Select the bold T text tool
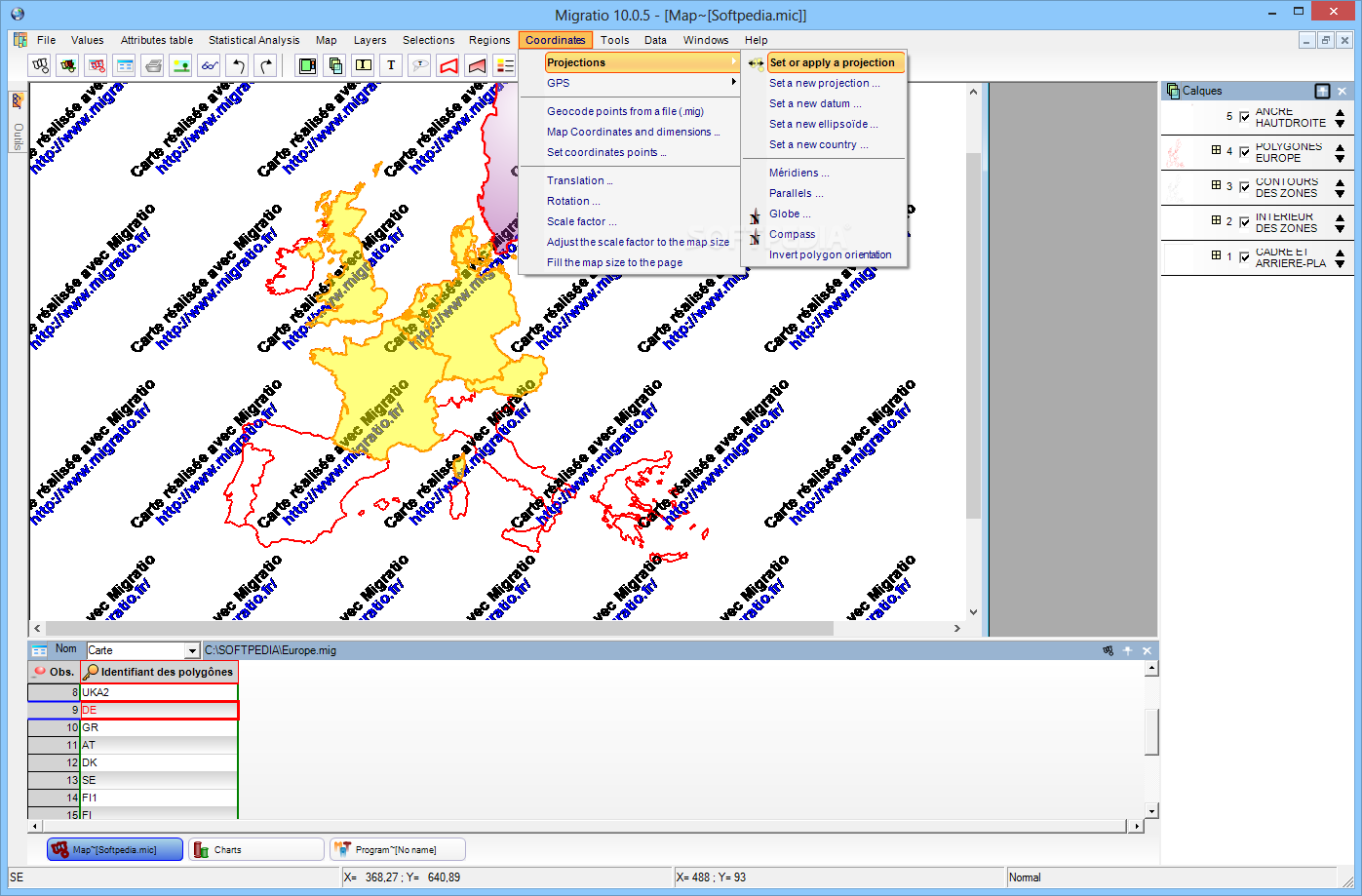1362x896 pixels. pyautogui.click(x=392, y=65)
